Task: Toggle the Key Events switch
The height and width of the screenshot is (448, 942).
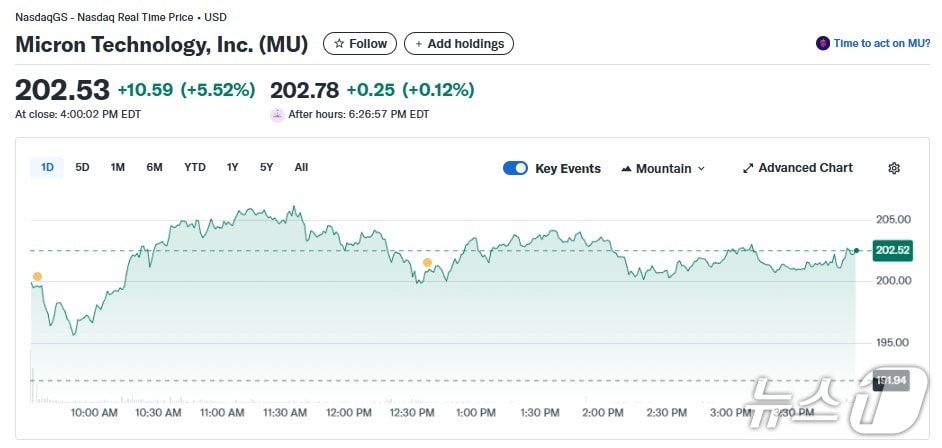Action: pyautogui.click(x=515, y=168)
